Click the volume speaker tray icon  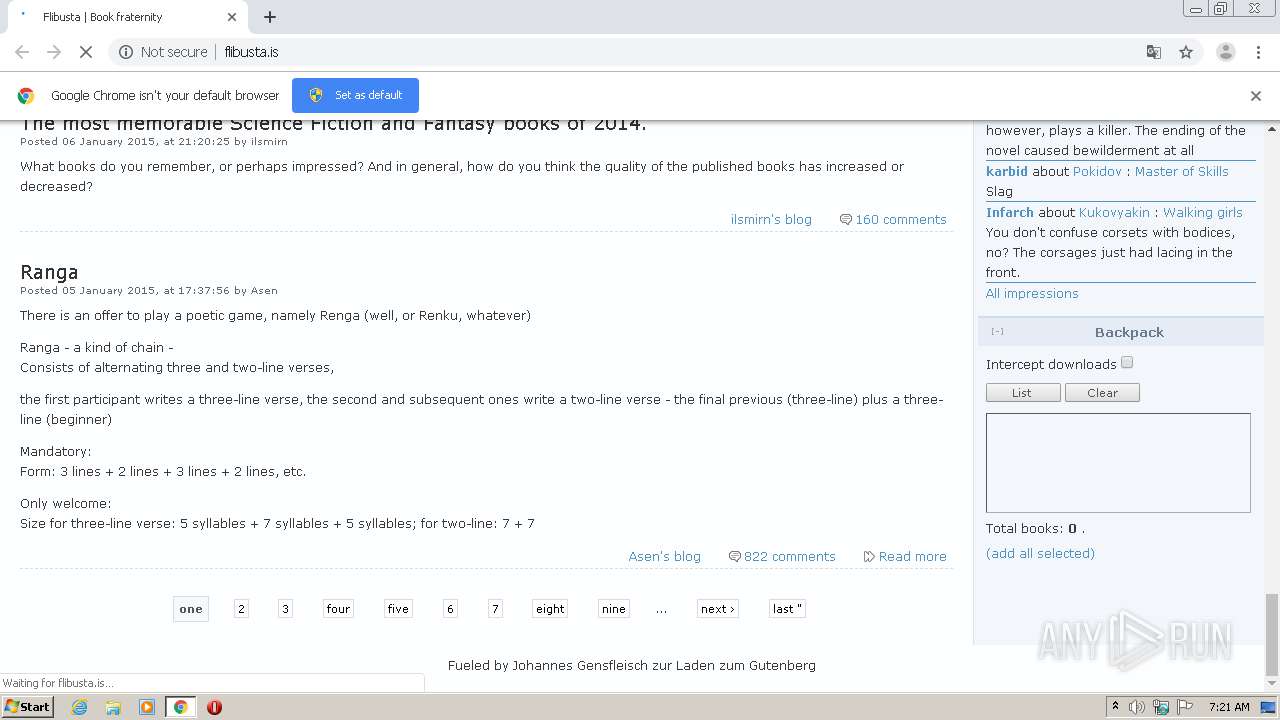1137,707
